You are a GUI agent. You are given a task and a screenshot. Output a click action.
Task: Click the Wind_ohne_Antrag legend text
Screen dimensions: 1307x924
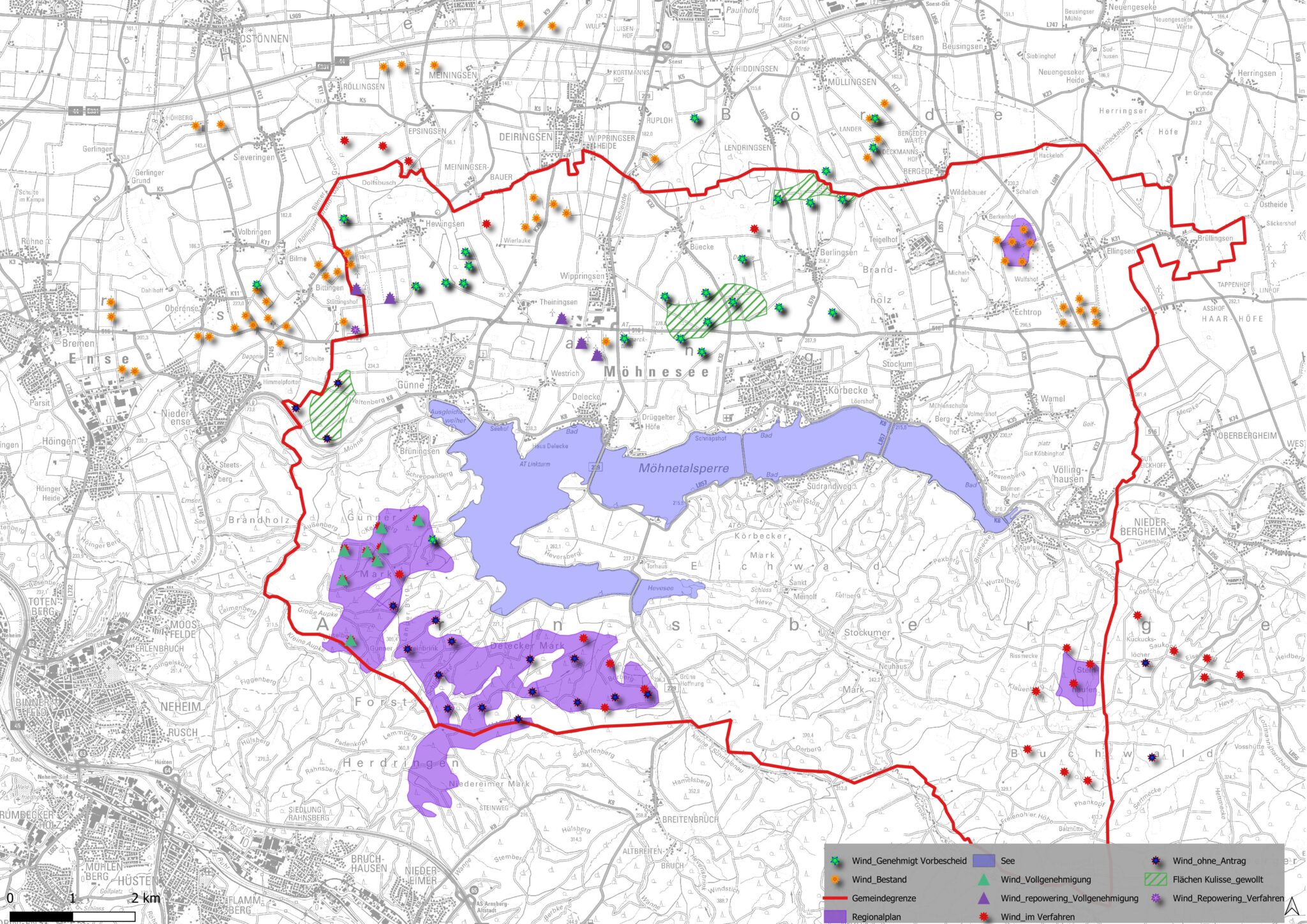1209,861
